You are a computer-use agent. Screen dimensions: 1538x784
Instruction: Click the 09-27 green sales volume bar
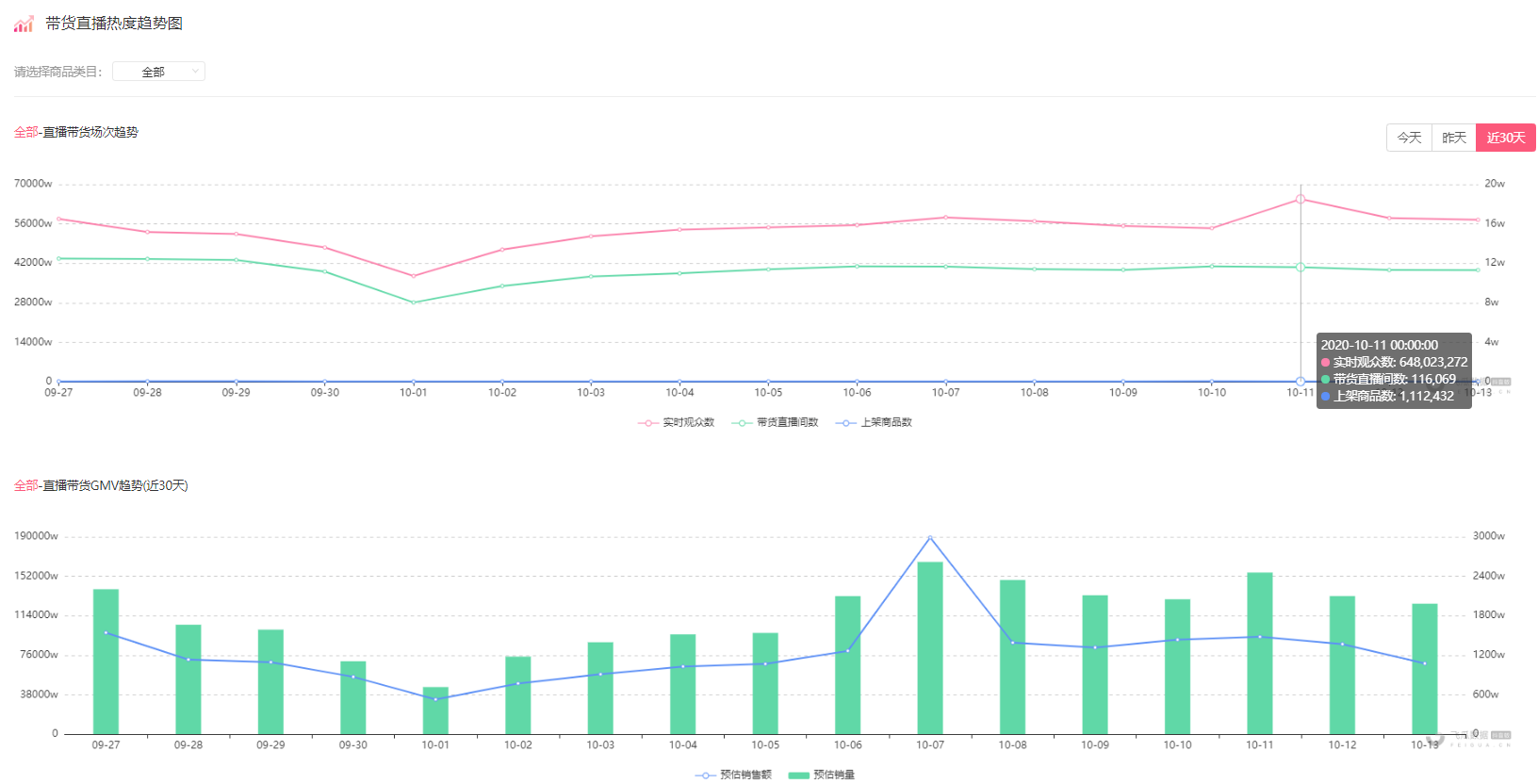pos(106,661)
